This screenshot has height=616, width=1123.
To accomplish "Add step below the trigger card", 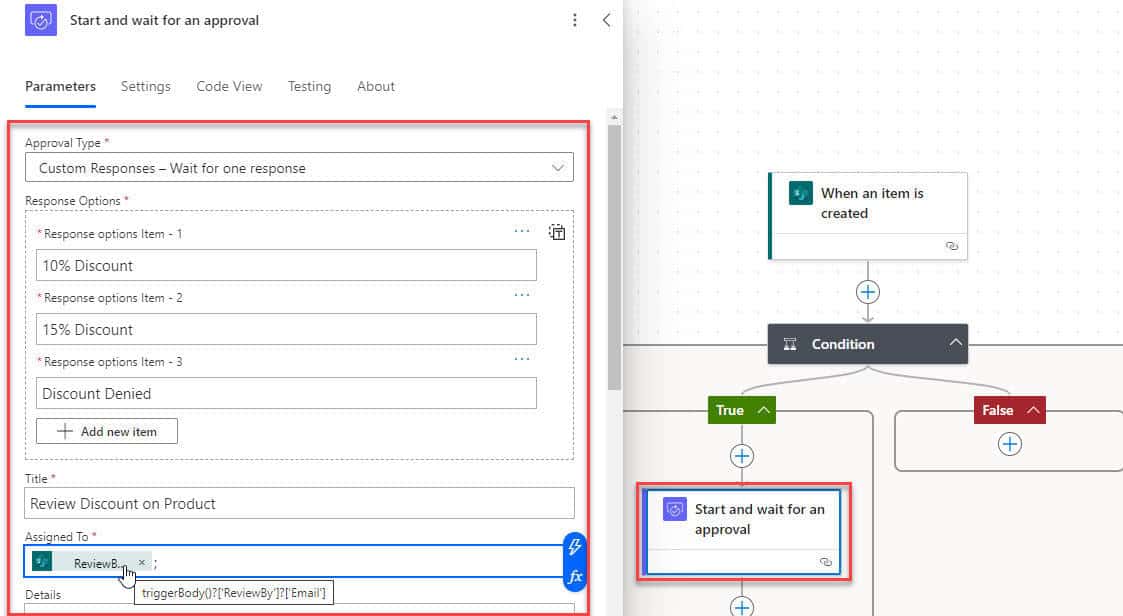I will (867, 292).
